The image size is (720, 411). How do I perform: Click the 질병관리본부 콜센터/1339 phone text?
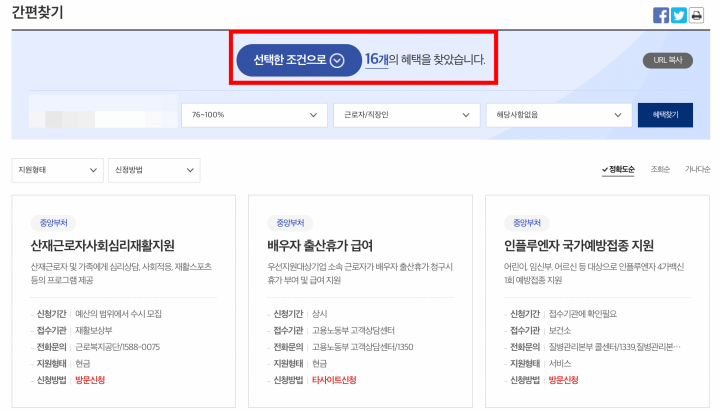(614, 347)
